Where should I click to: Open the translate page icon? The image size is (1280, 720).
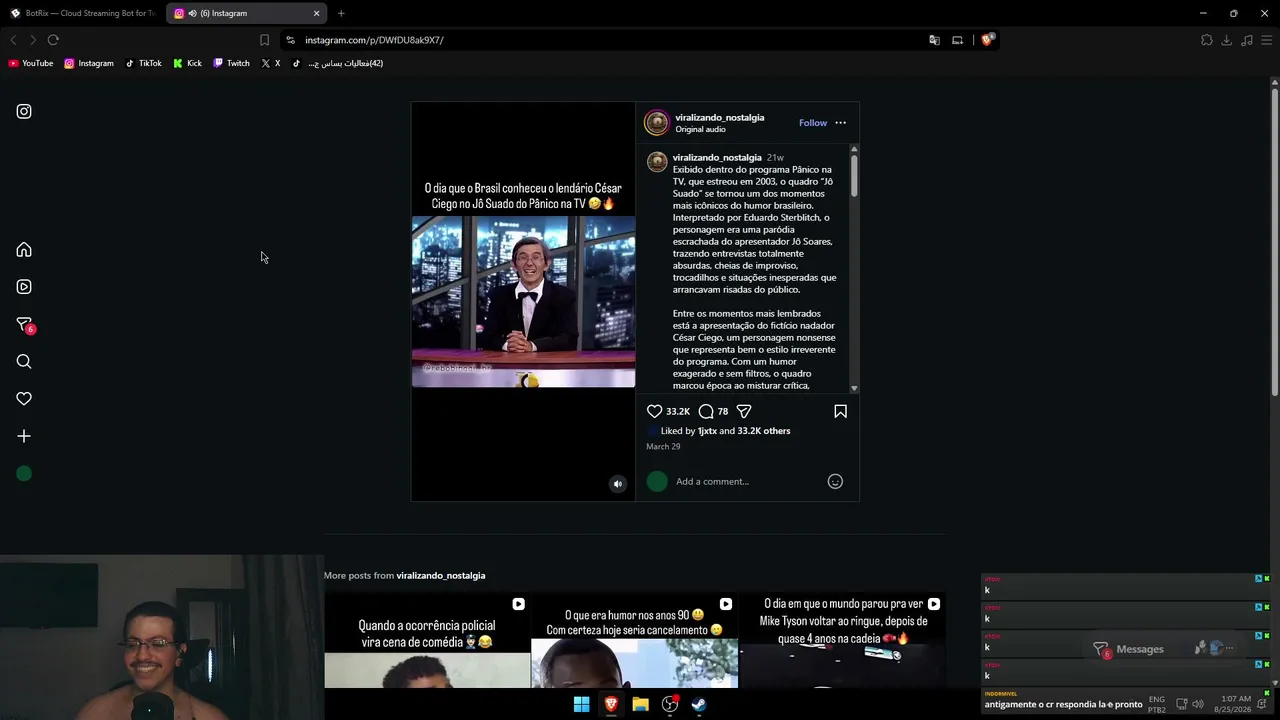(x=934, y=40)
